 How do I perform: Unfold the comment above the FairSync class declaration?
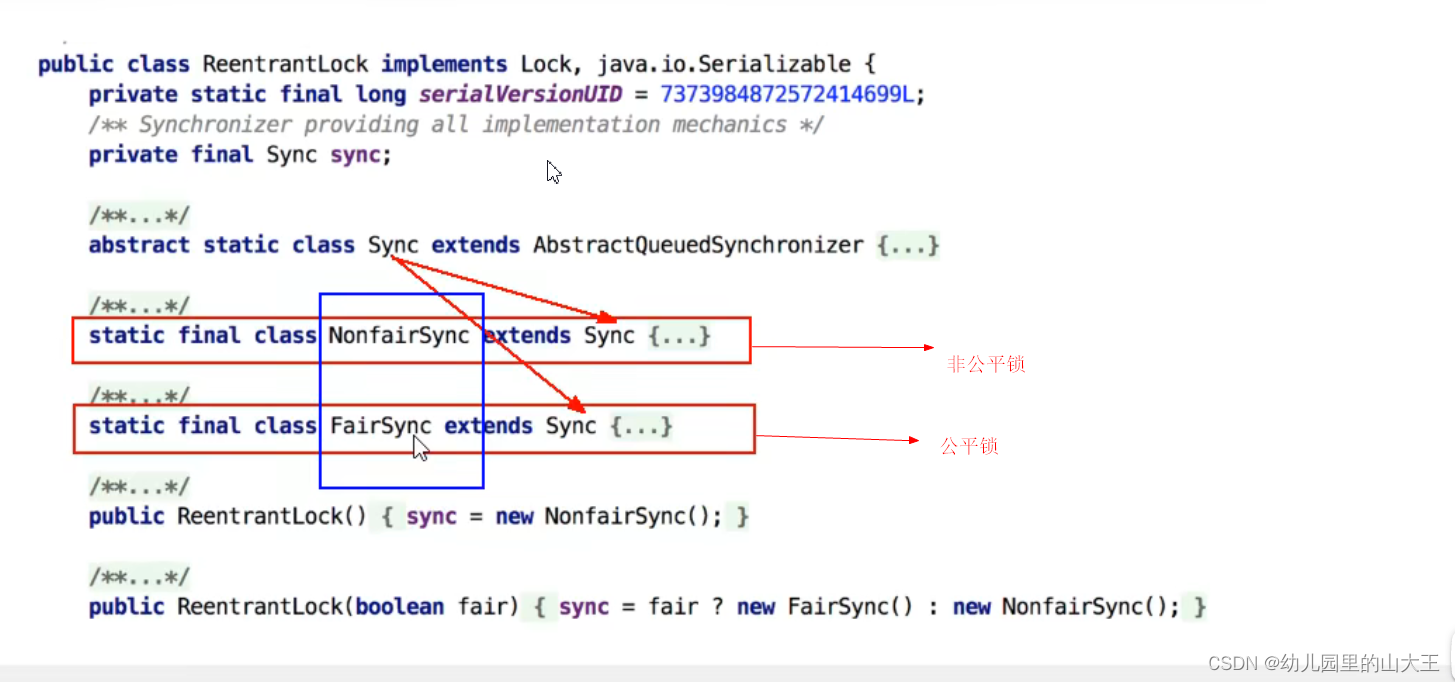[139, 397]
